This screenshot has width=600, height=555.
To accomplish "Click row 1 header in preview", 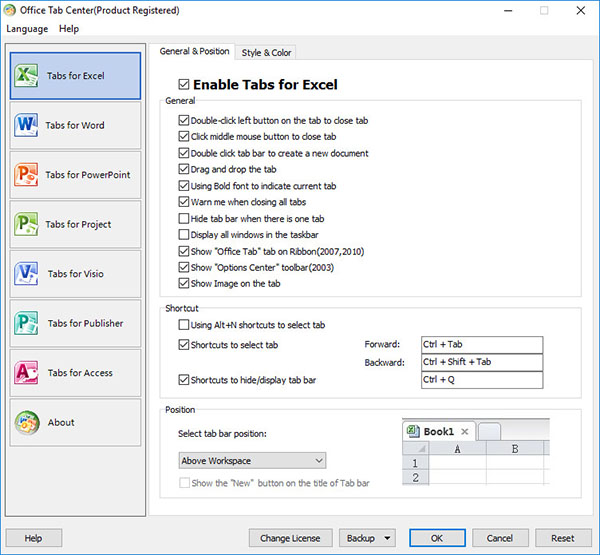I will (415, 463).
